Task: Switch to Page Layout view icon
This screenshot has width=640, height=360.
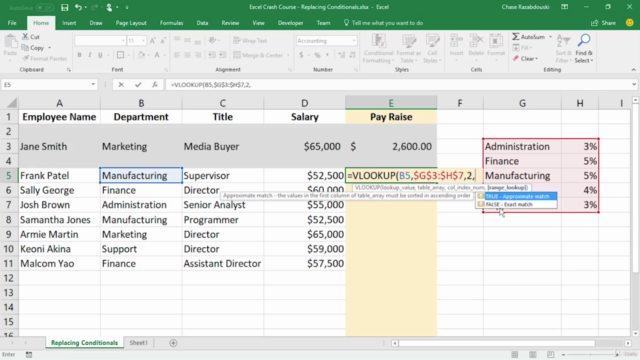Action: pos(533,354)
